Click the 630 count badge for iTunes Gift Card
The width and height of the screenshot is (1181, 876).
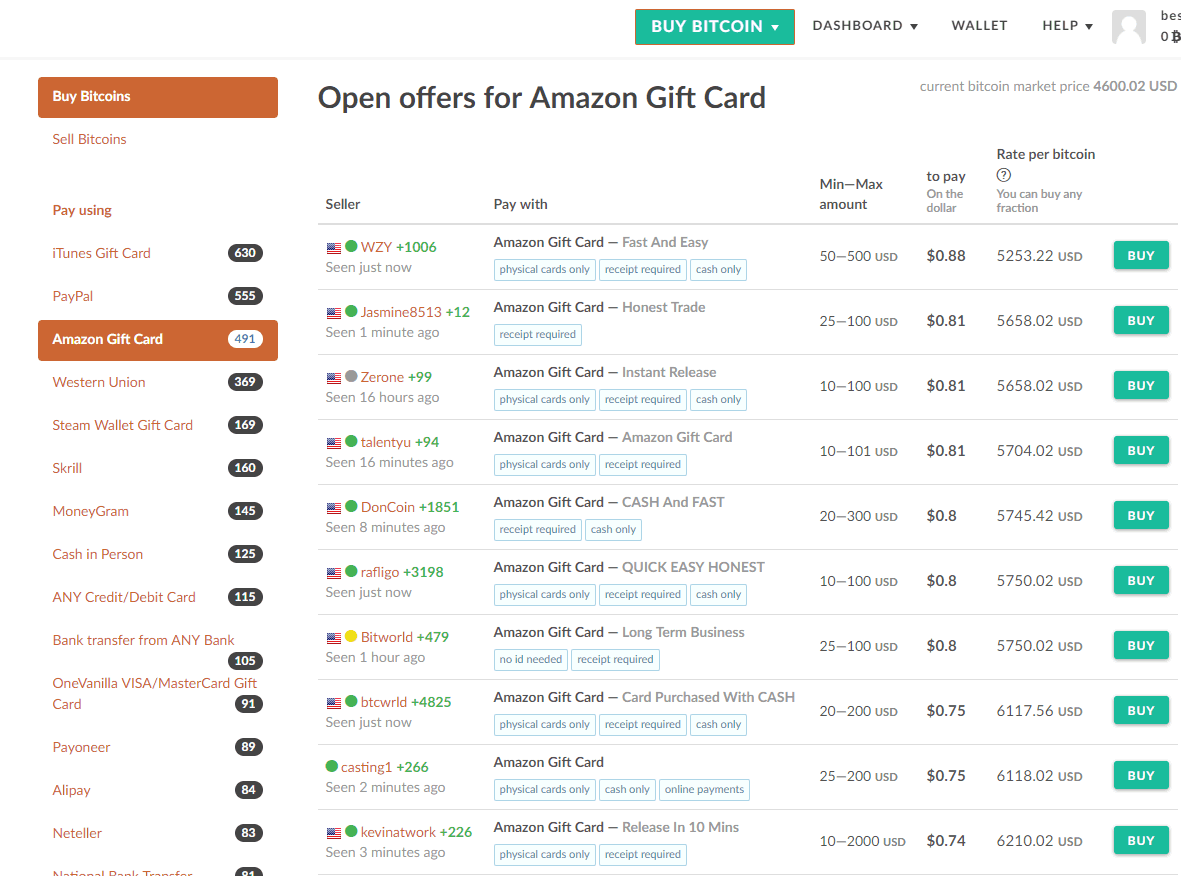pyautogui.click(x=245, y=253)
